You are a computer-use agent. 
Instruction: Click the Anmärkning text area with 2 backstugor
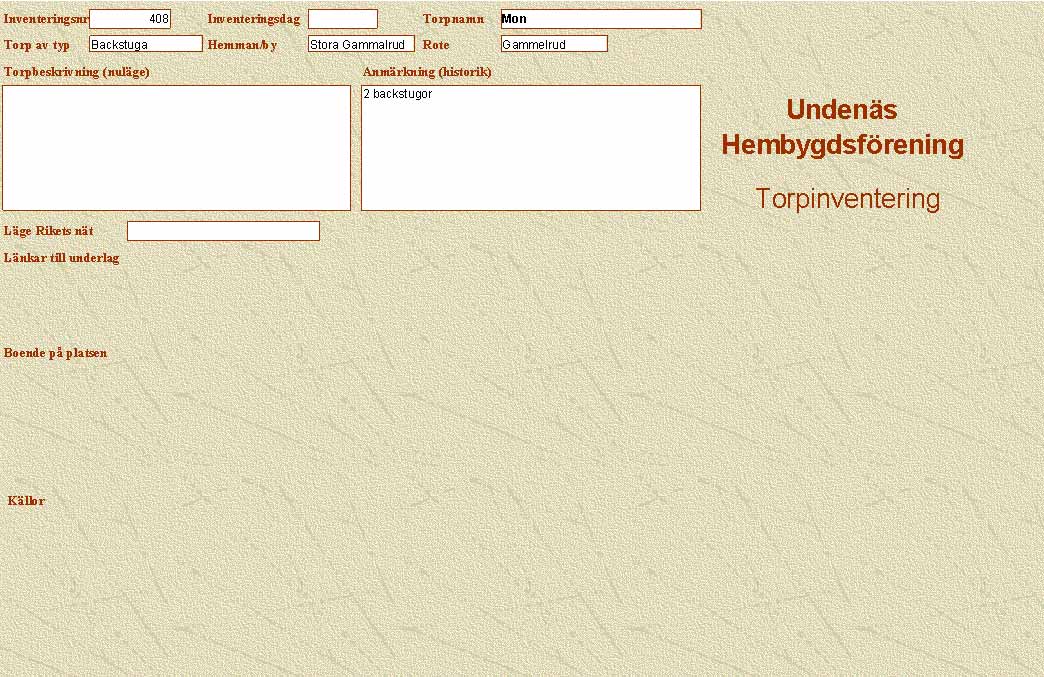pyautogui.click(x=530, y=148)
